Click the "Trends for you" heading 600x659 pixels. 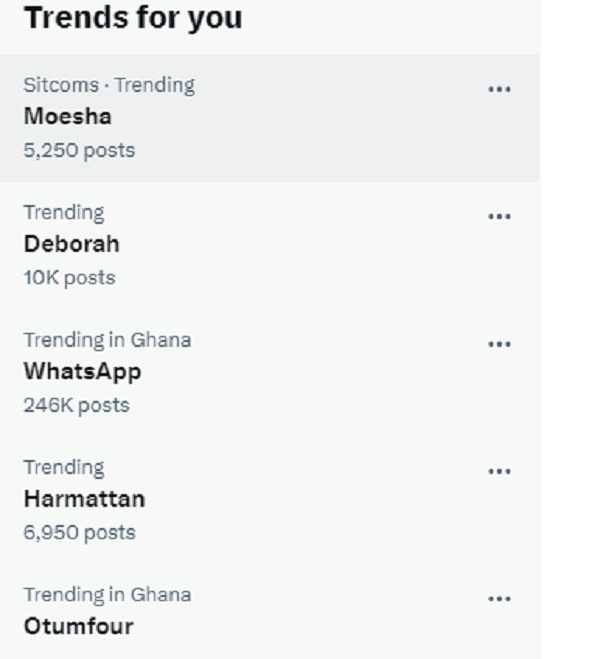[132, 18]
